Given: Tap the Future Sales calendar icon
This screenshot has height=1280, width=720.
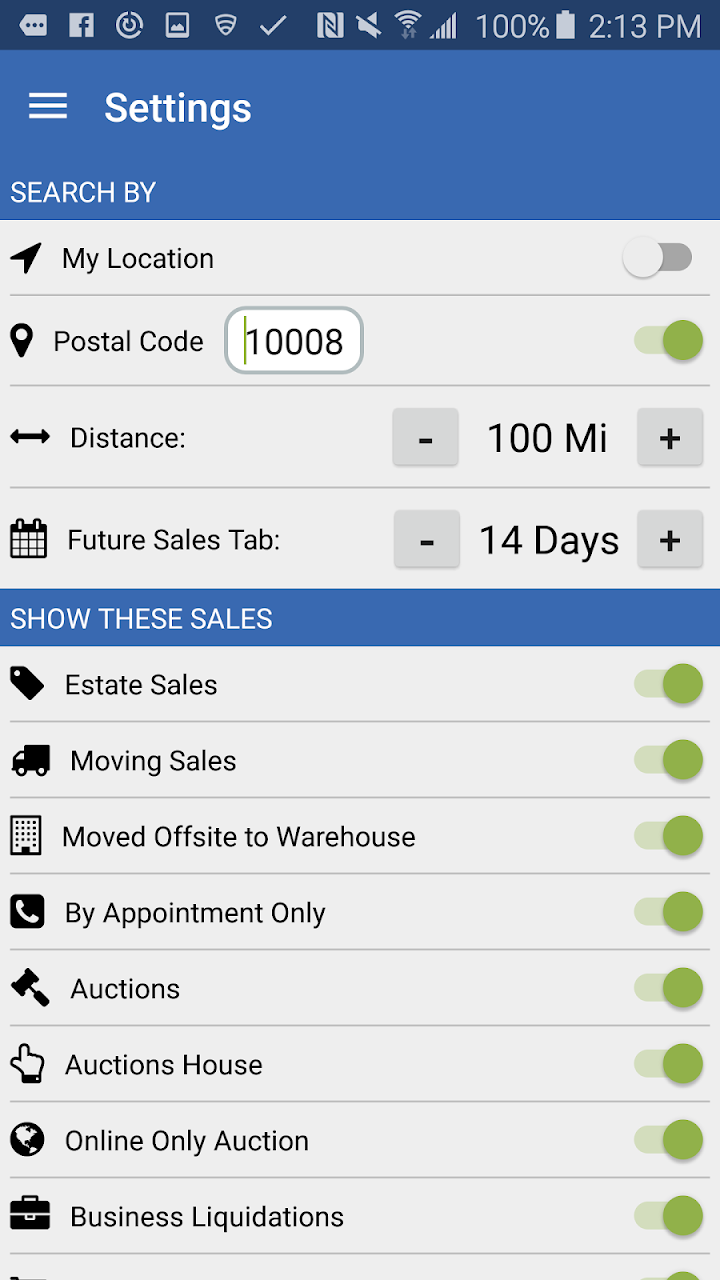Looking at the screenshot, I should (28, 539).
